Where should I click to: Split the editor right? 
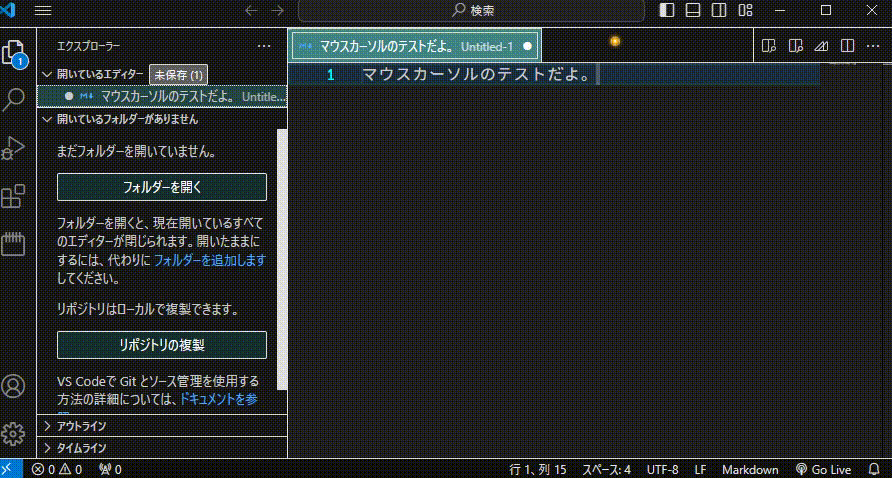coord(848,46)
